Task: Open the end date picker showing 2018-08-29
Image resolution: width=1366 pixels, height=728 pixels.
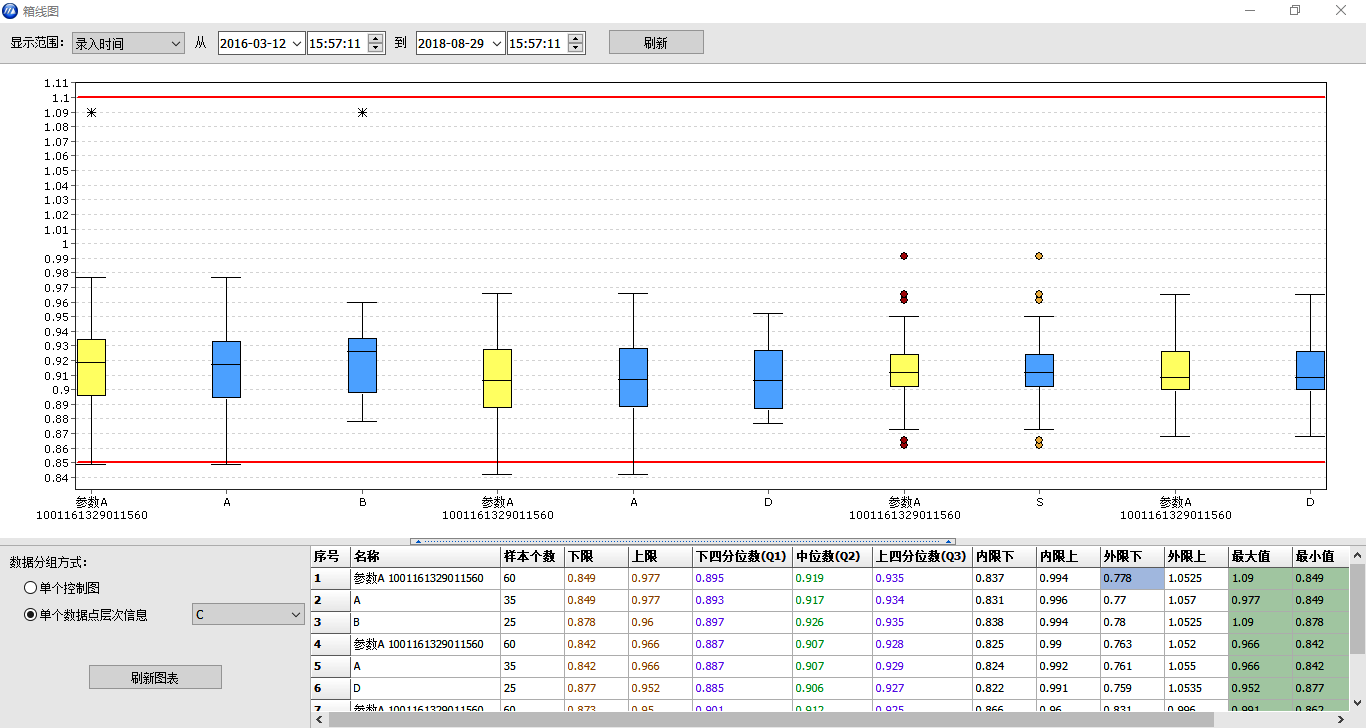Action: [x=497, y=43]
